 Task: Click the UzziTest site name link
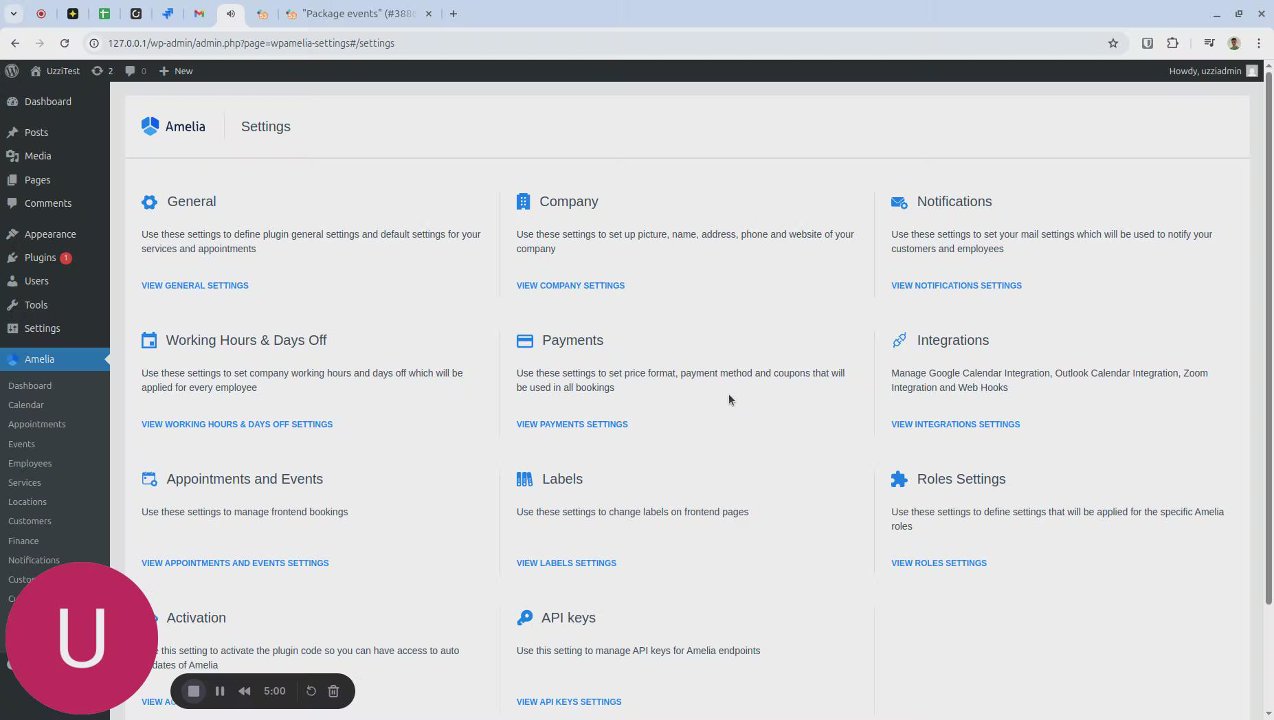pyautogui.click(x=55, y=71)
